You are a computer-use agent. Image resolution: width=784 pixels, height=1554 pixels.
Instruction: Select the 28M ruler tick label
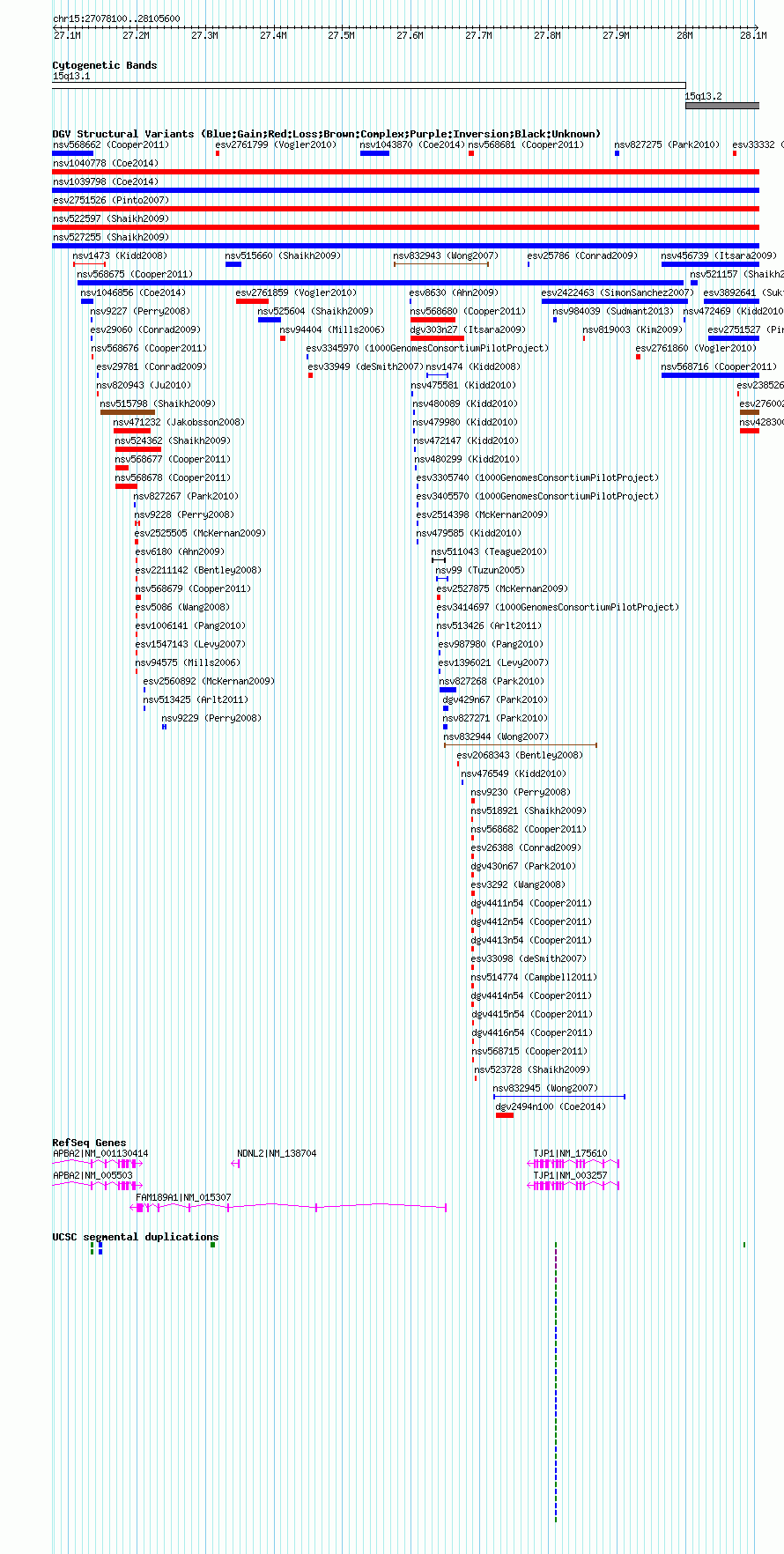[x=684, y=35]
